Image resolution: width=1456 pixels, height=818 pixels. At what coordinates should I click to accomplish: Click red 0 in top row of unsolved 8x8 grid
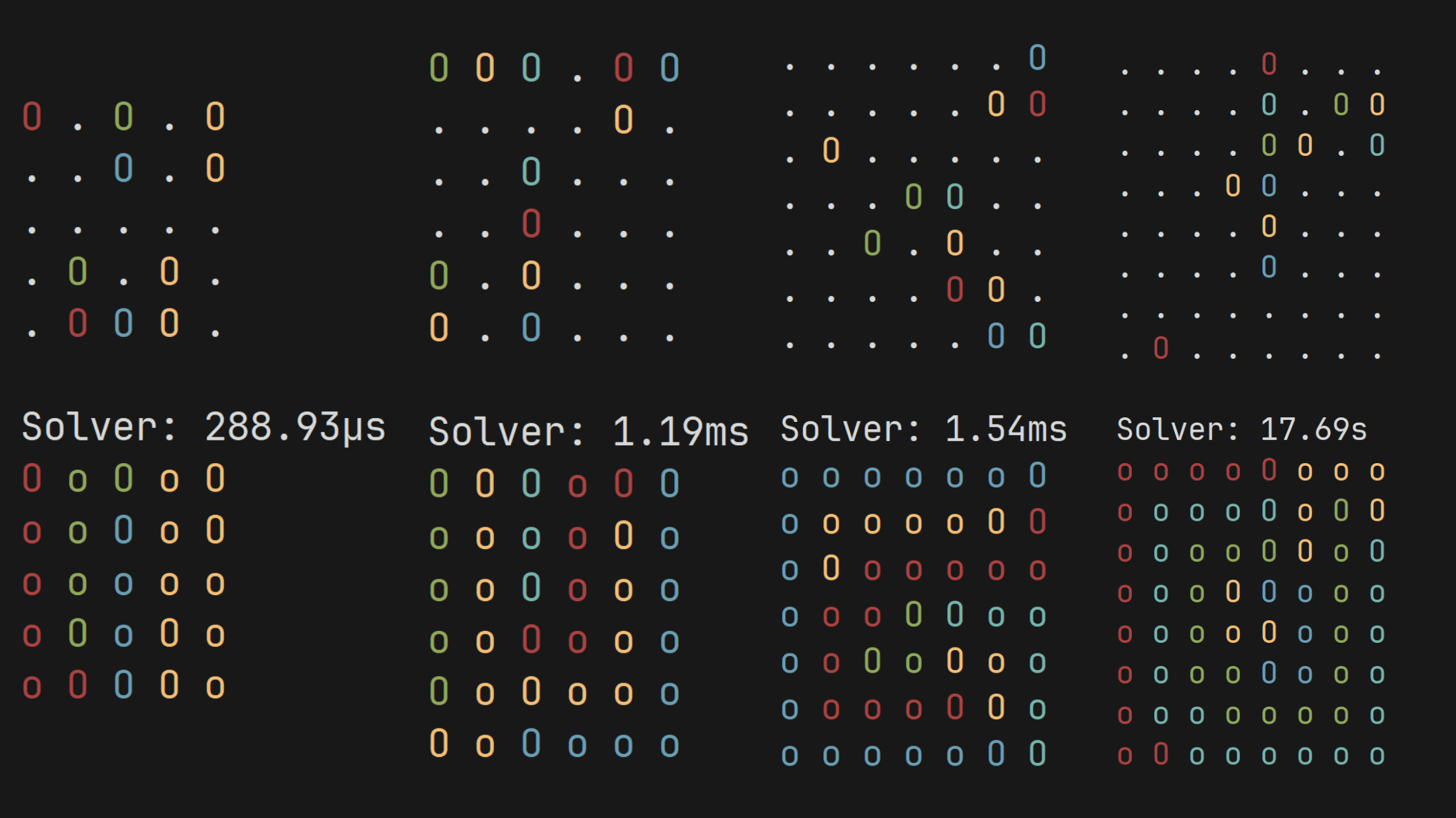[1268, 64]
